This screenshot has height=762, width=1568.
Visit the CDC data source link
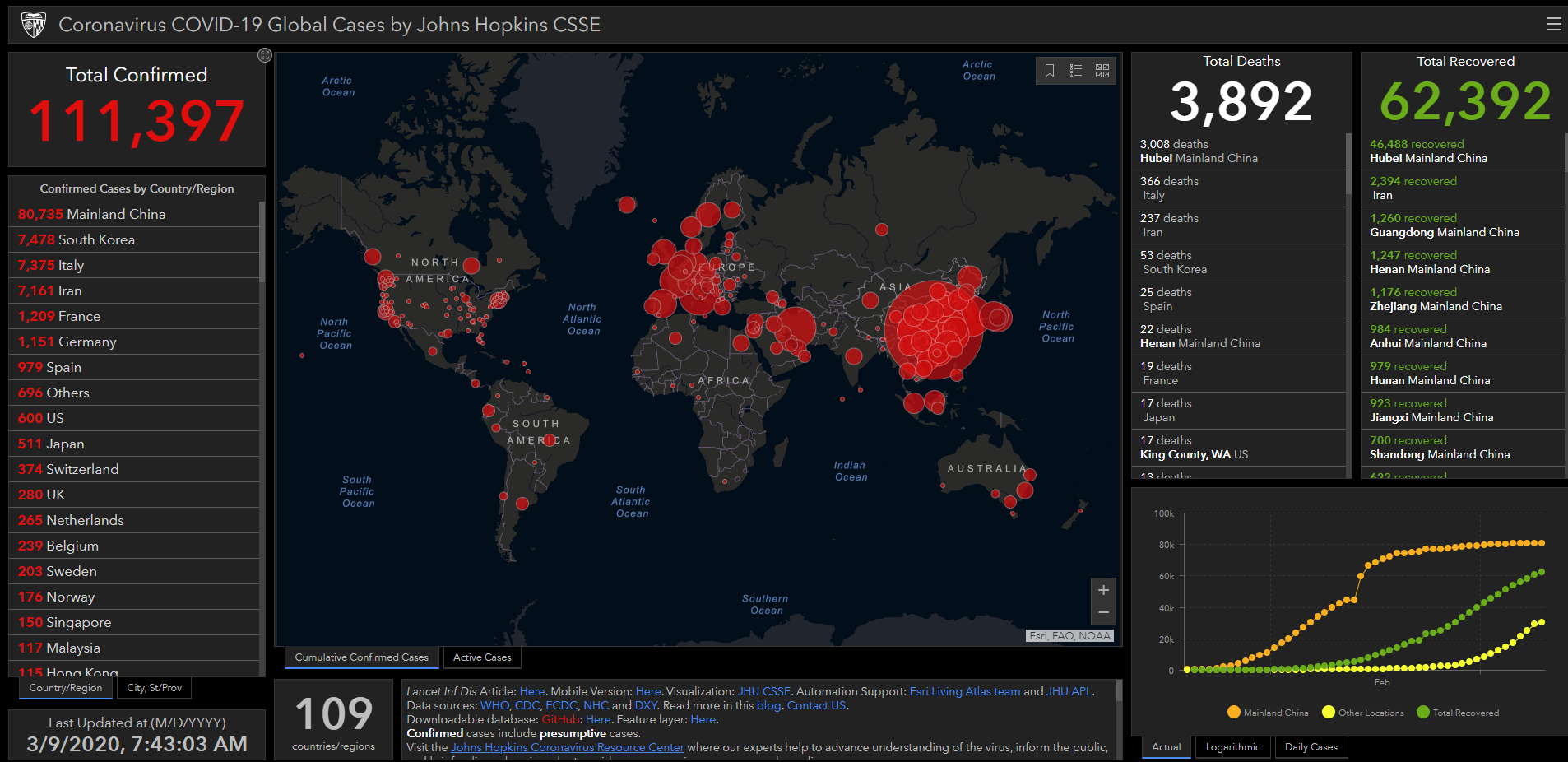point(527,705)
